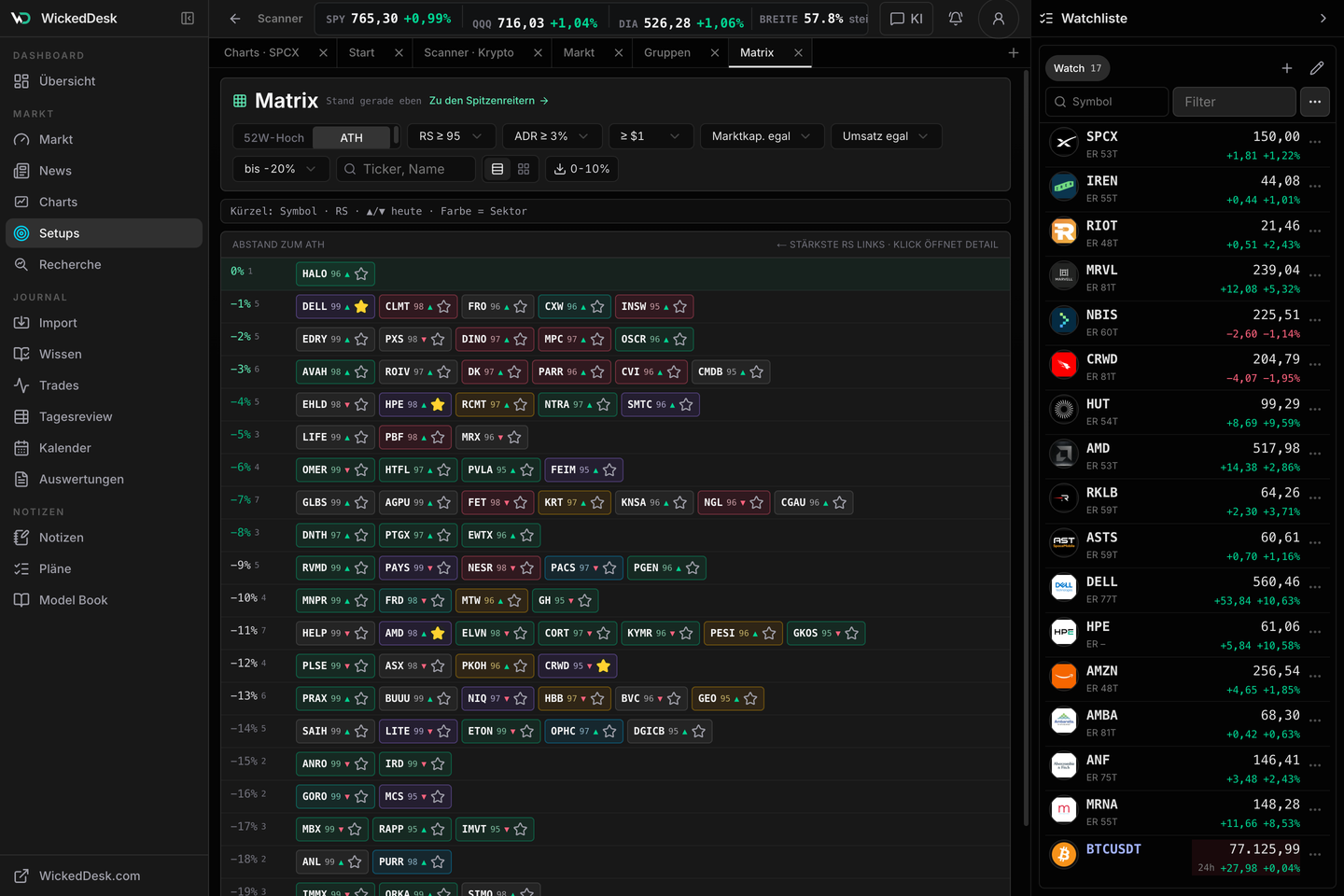Open the Marktkap. egal dropdown
Image resolution: width=1344 pixels, height=896 pixels.
pyautogui.click(x=762, y=136)
